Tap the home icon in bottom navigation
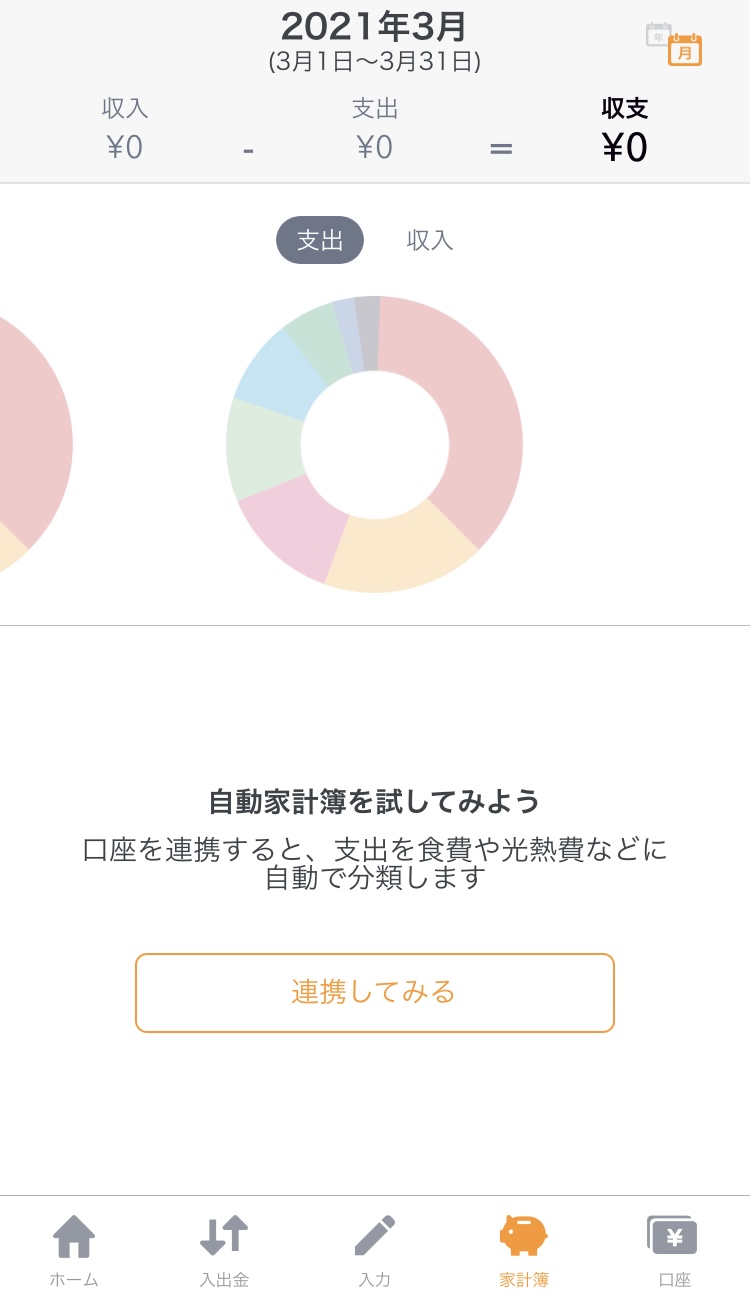 74,1237
